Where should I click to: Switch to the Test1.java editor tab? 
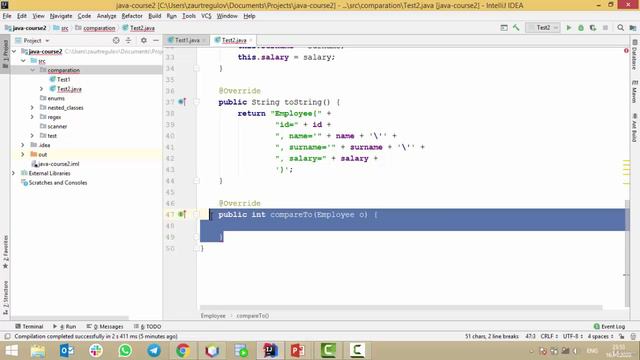click(x=187, y=40)
